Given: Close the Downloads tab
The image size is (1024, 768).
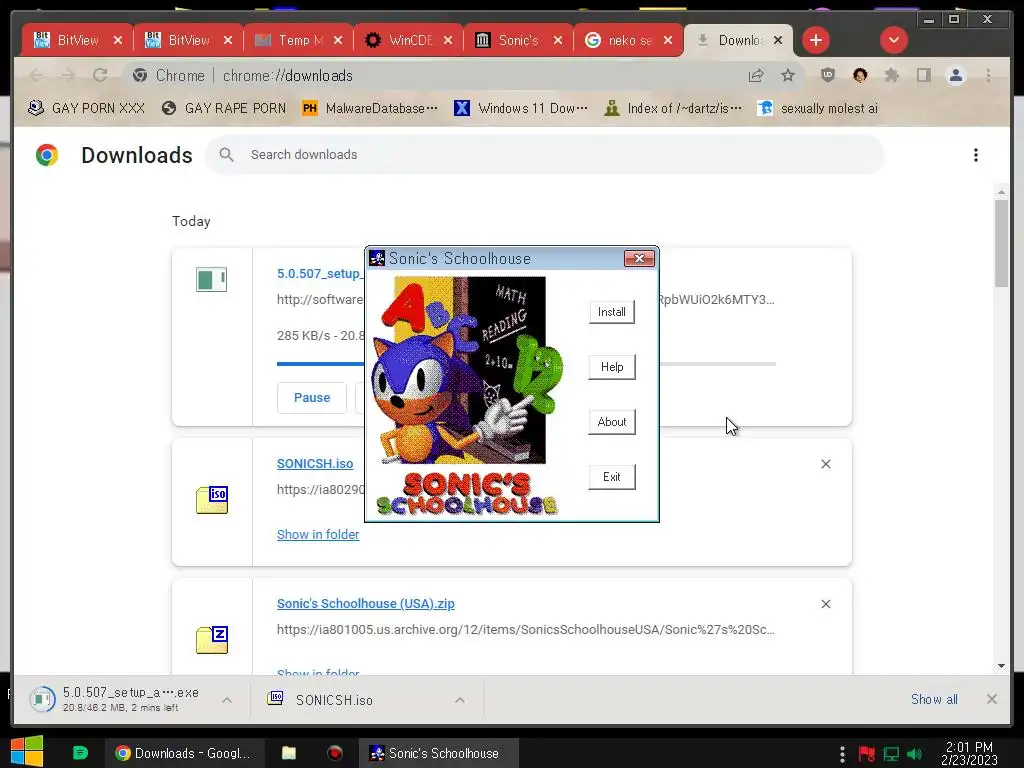Looking at the screenshot, I should (x=778, y=40).
